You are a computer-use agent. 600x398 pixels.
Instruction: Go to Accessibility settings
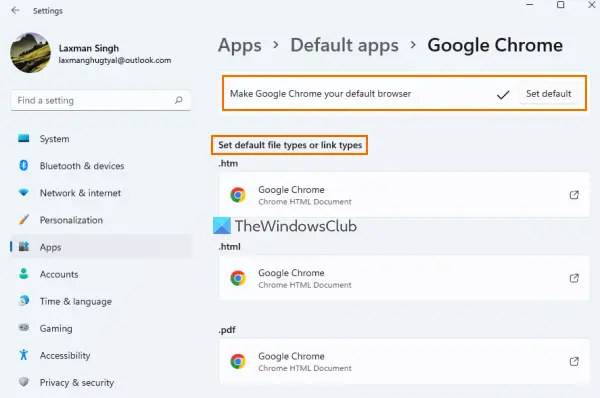101,356
